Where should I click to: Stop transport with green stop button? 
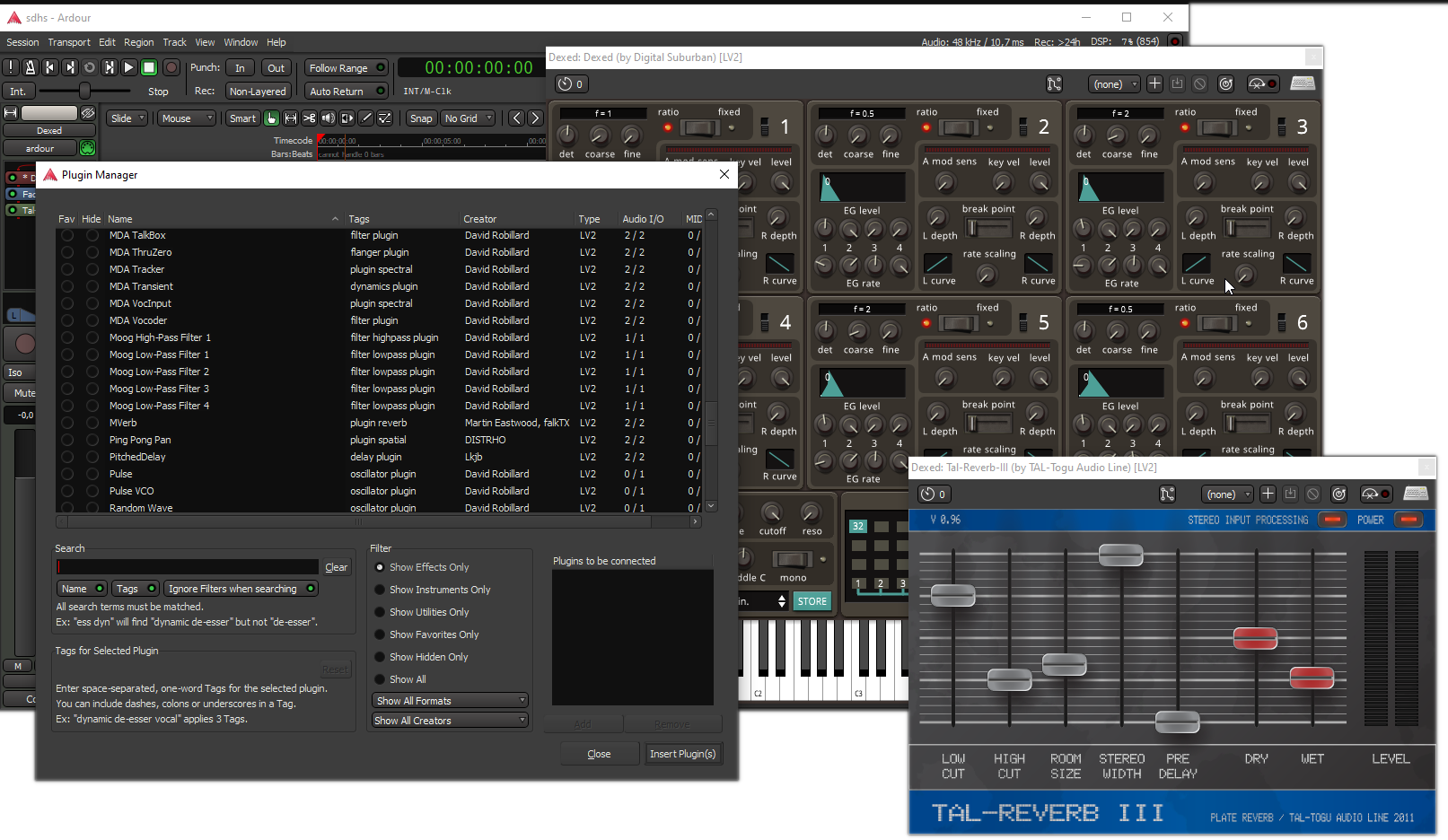(150, 67)
